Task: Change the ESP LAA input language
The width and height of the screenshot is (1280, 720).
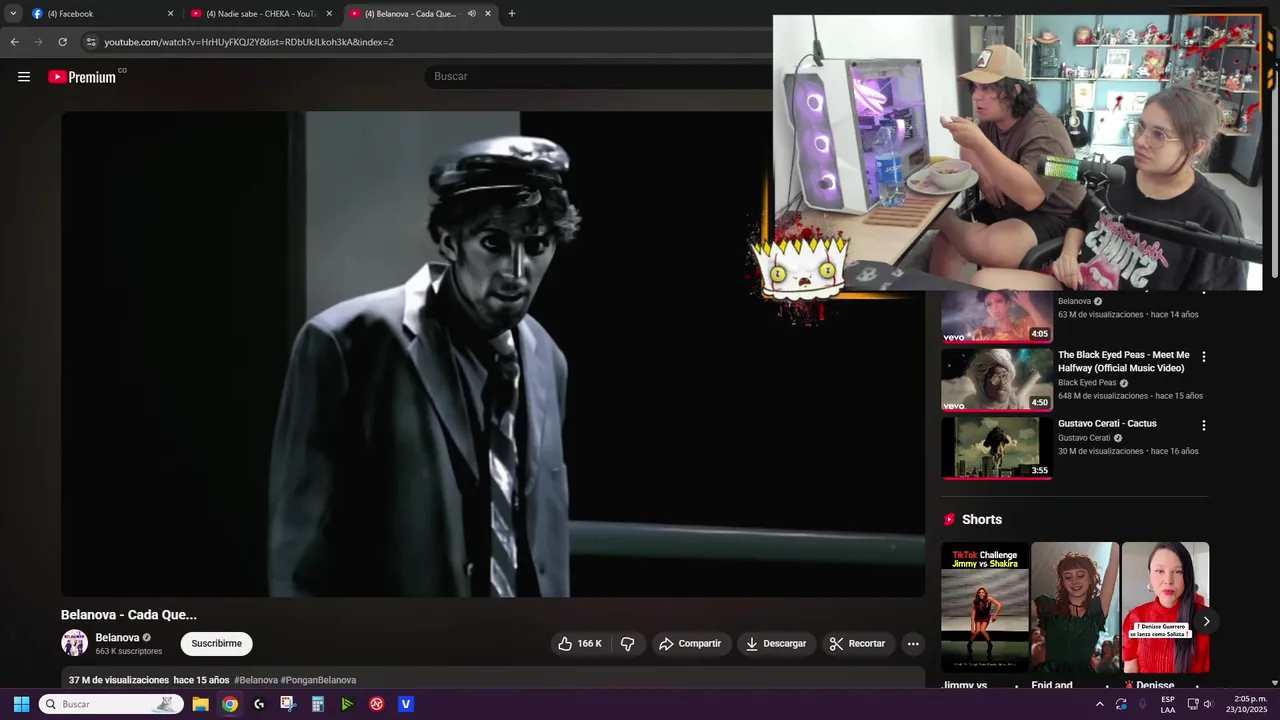Action: (x=1168, y=704)
